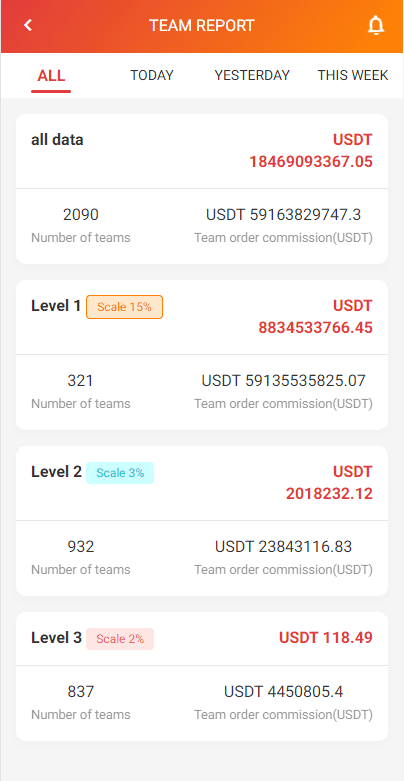Tap the Level 2 heading
The image size is (404, 781).
[56, 472]
